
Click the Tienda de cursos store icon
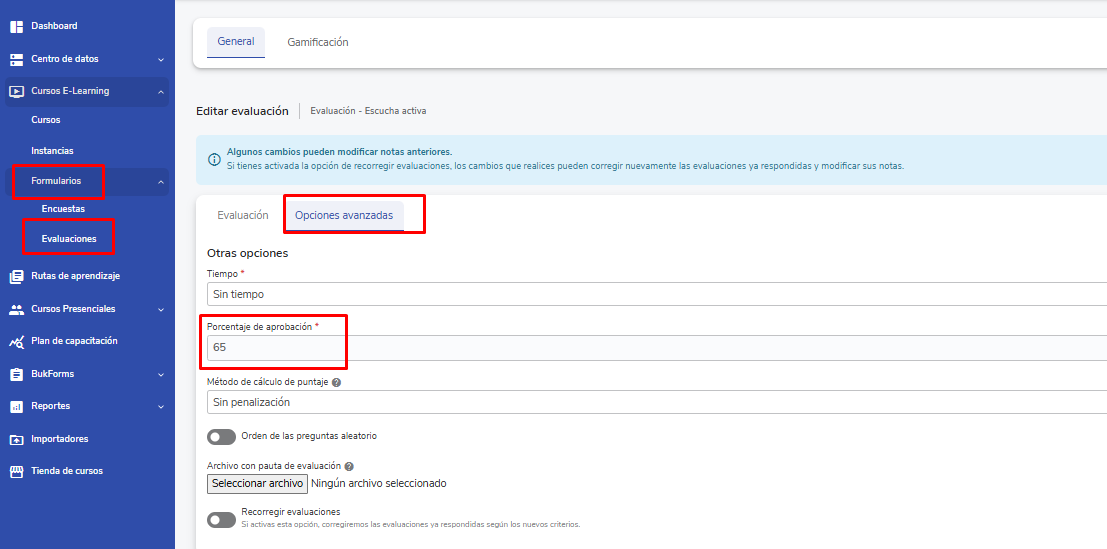point(16,471)
